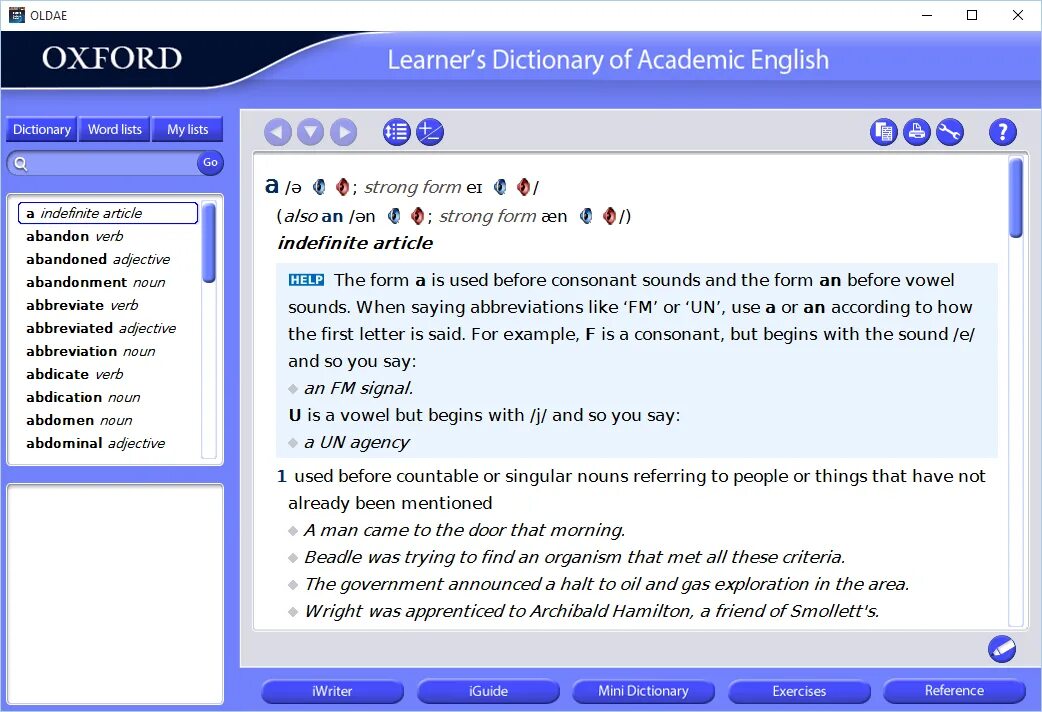1042x712 pixels.
Task: Maximize the OLDAE window
Action: [972, 15]
